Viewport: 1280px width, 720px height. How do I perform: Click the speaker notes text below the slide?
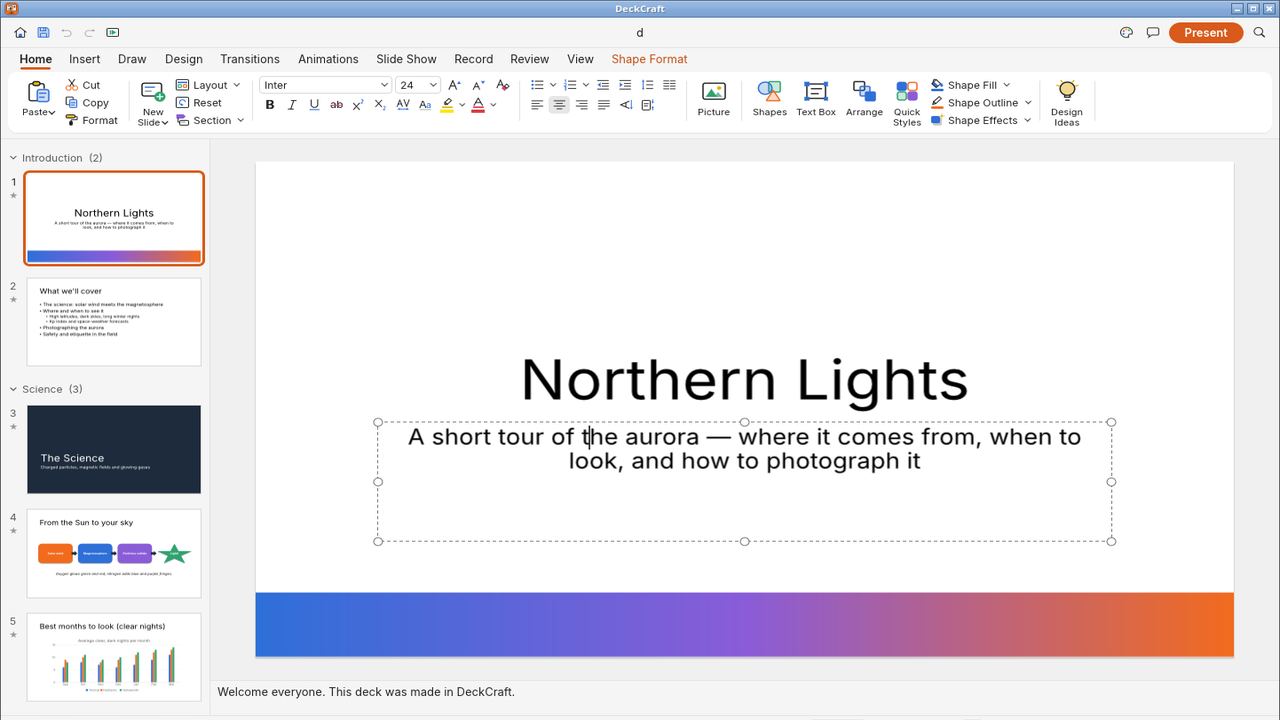click(366, 692)
